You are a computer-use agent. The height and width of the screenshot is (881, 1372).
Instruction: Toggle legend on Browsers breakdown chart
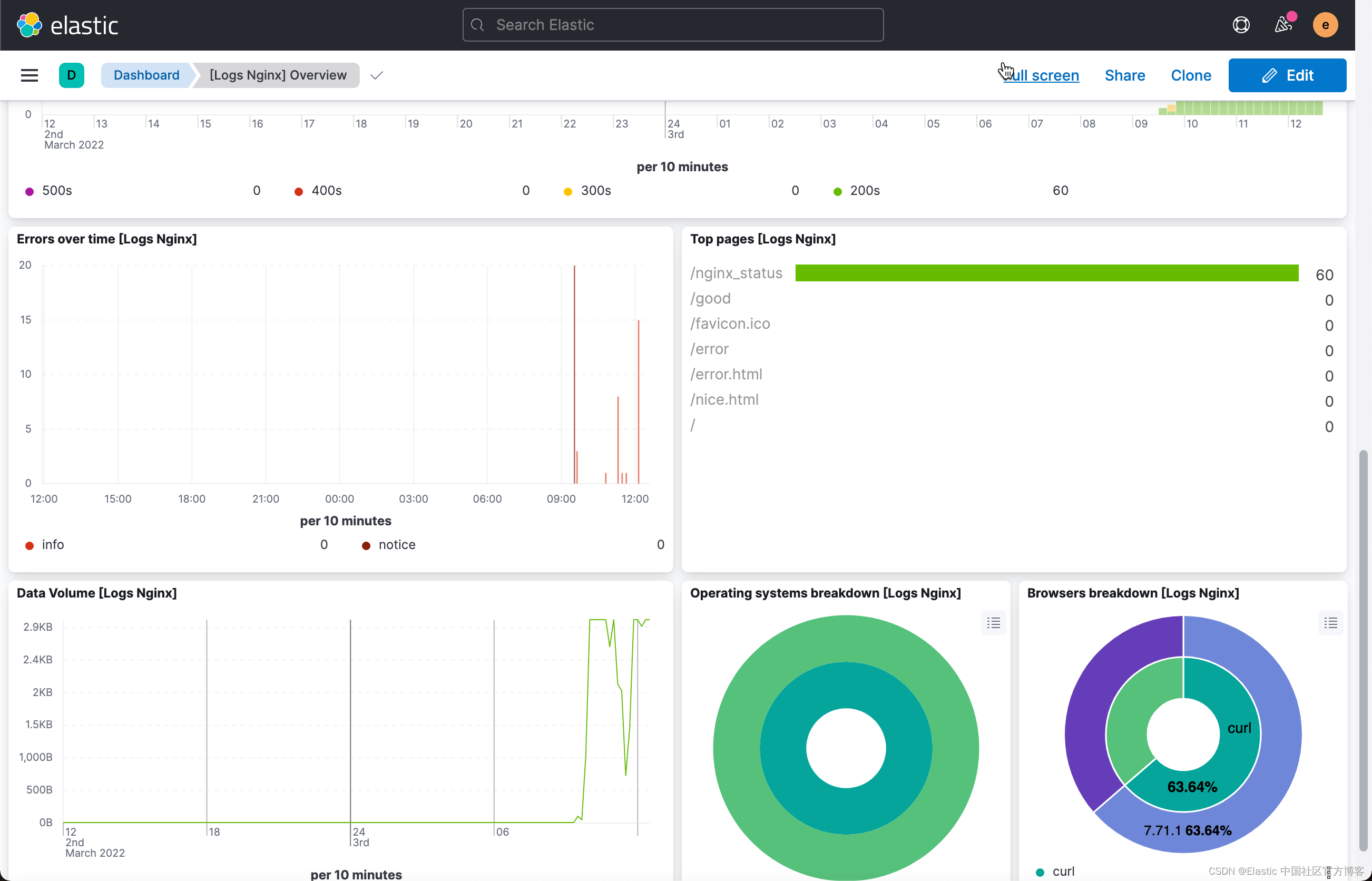(x=1330, y=622)
